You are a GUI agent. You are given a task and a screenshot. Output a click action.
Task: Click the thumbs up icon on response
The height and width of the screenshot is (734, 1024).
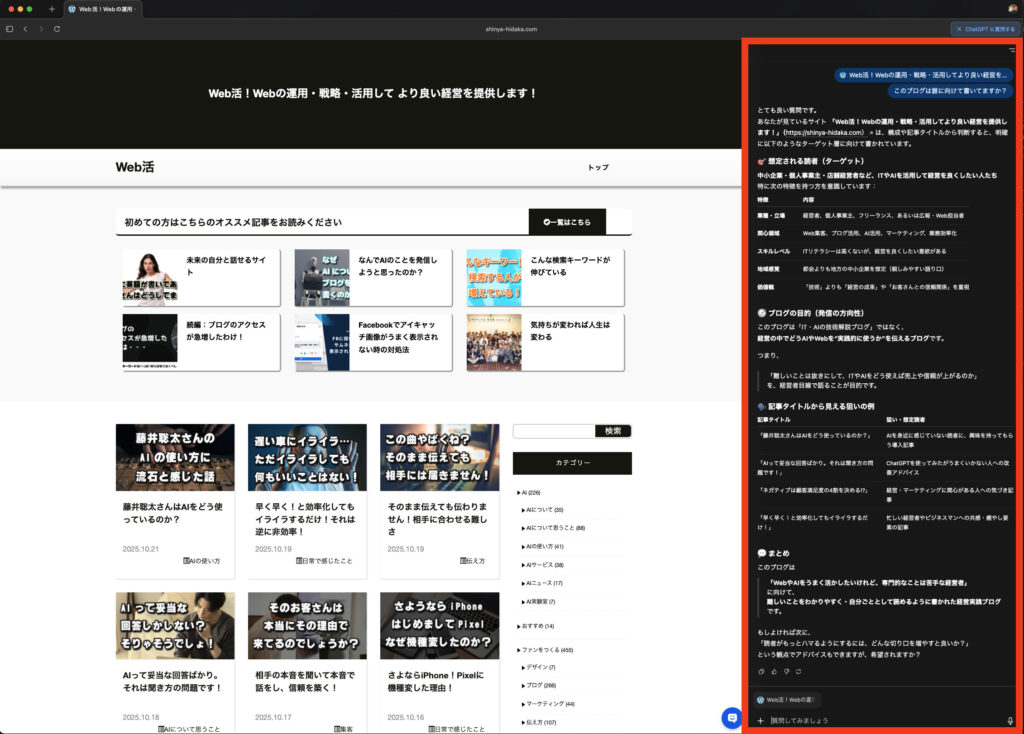(x=773, y=671)
